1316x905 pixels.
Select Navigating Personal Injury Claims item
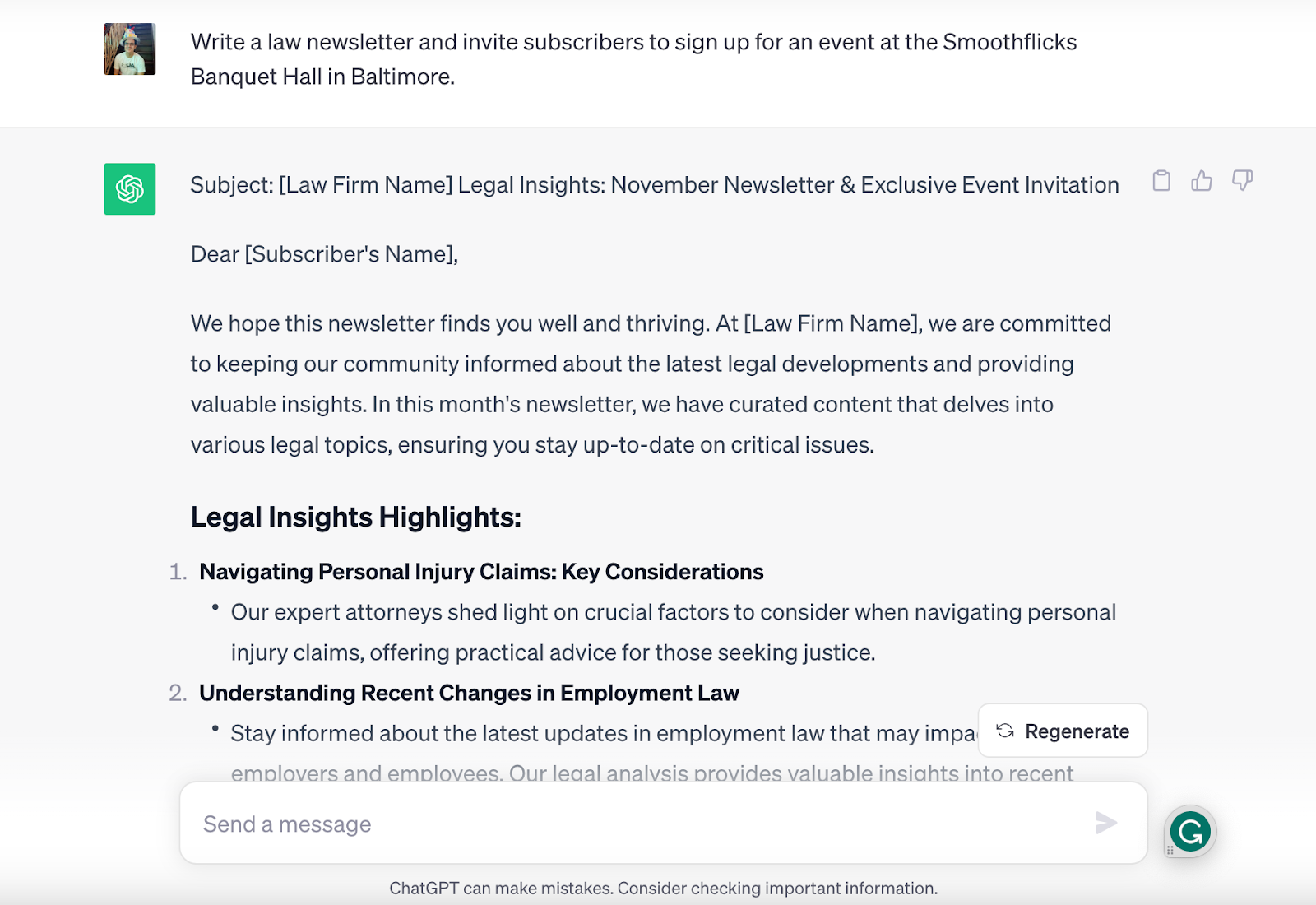481,572
